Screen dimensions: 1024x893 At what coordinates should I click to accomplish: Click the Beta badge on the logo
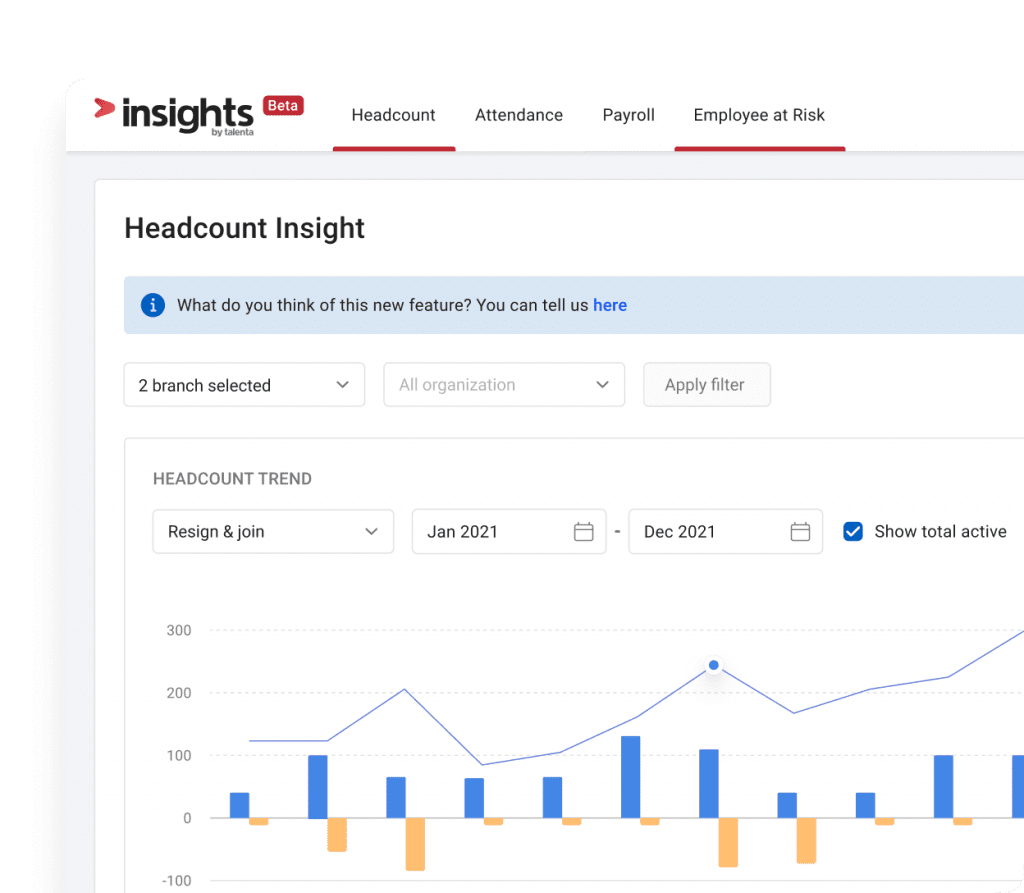click(283, 104)
